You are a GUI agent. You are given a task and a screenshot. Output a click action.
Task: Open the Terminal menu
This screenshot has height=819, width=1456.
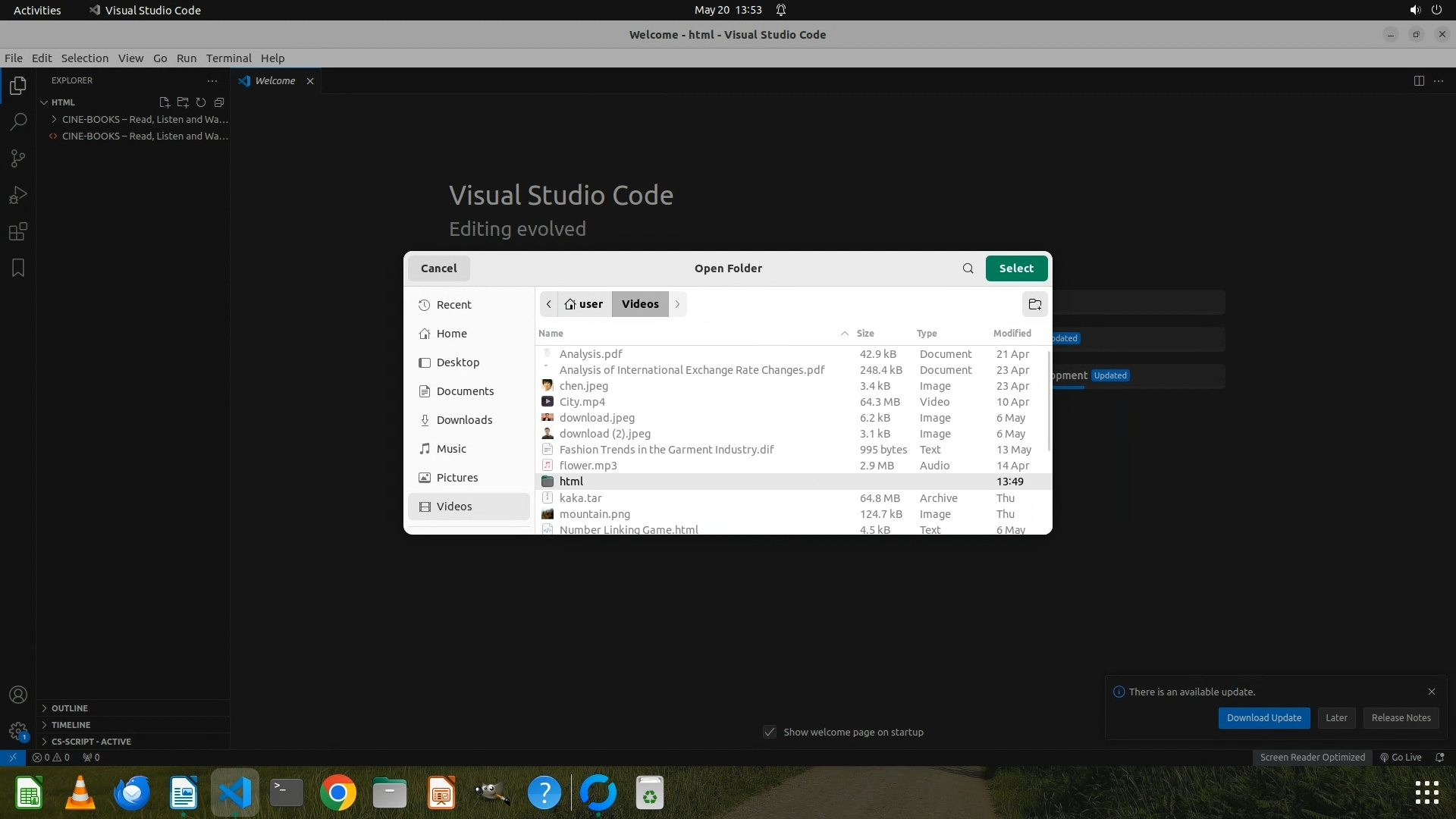tap(228, 58)
